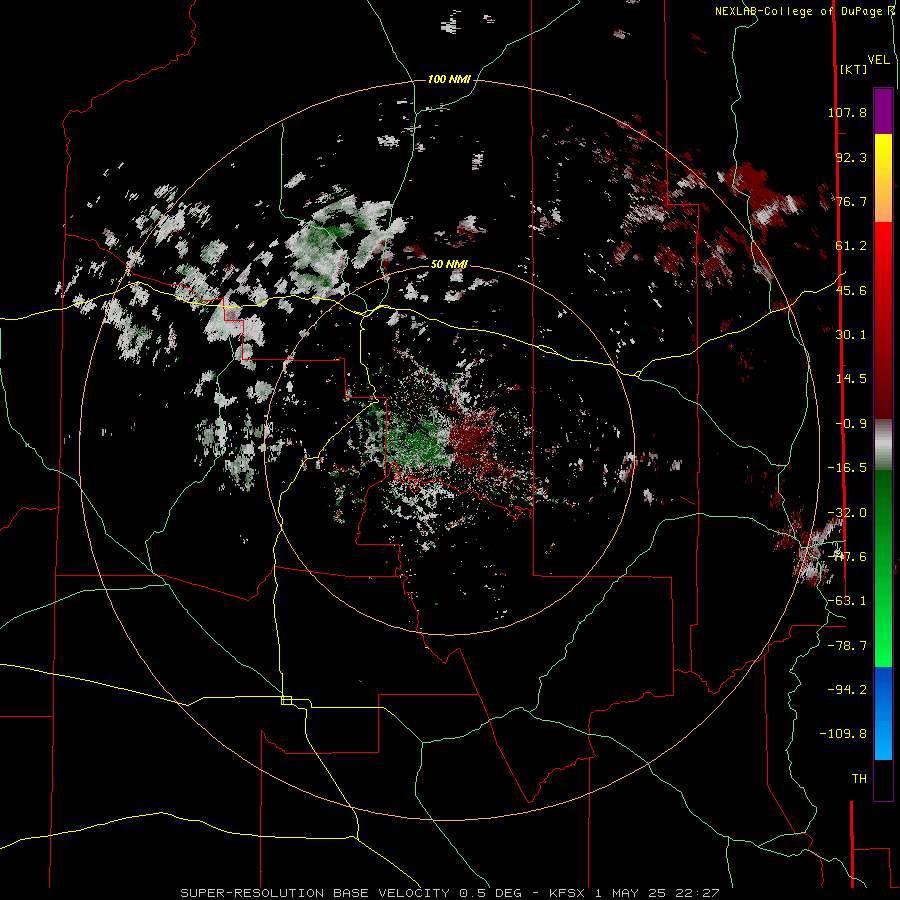Click the 30.1 velocity scale value
The width and height of the screenshot is (900, 900).
tap(851, 335)
